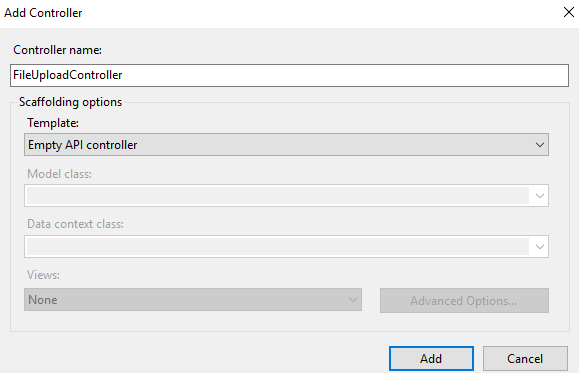Click the Views dropdown chevron arrow

click(x=353, y=300)
